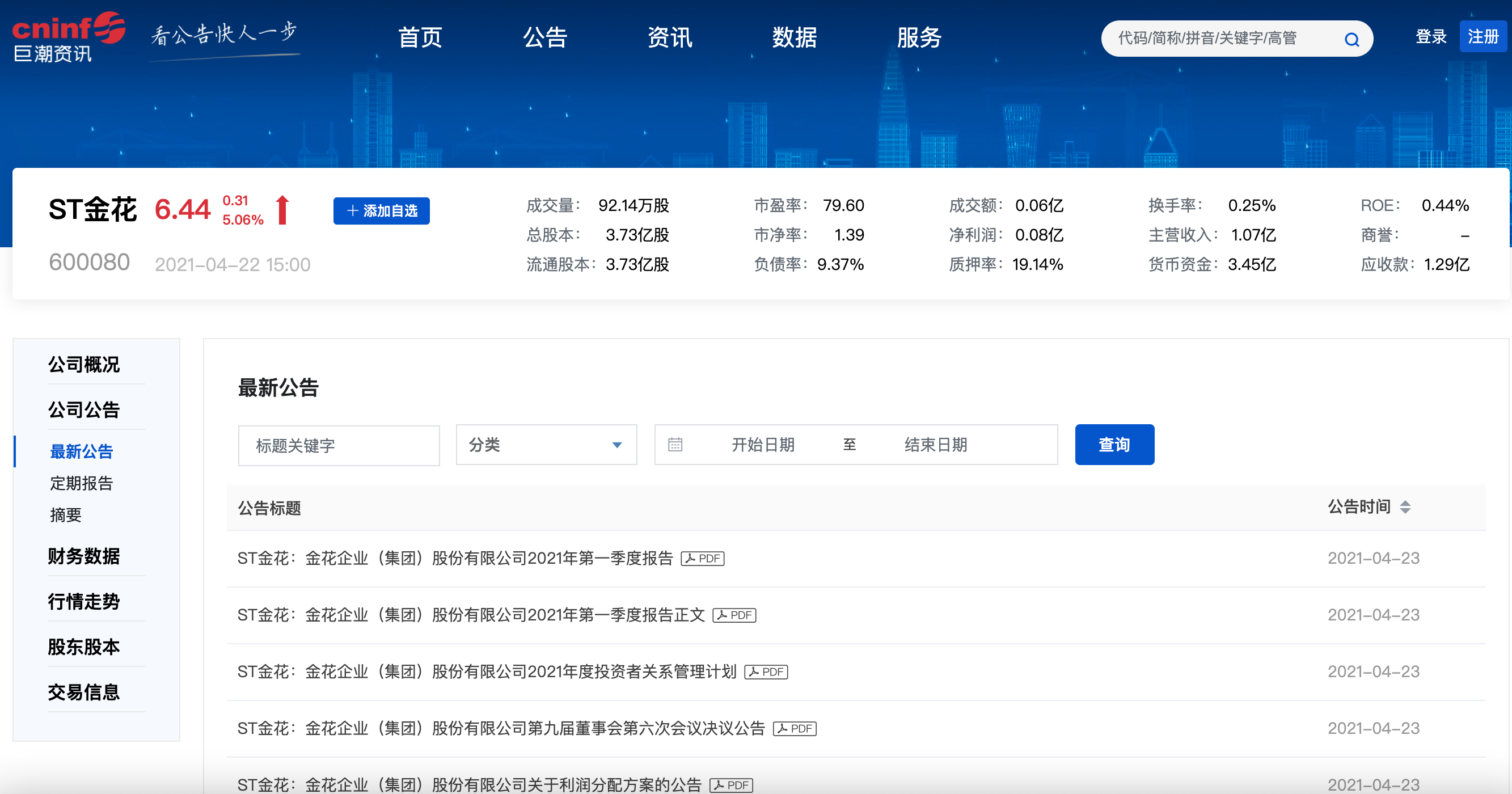This screenshot has width=1512, height=794.
Task: Focus the 标题关键字 input field
Action: coord(339,445)
